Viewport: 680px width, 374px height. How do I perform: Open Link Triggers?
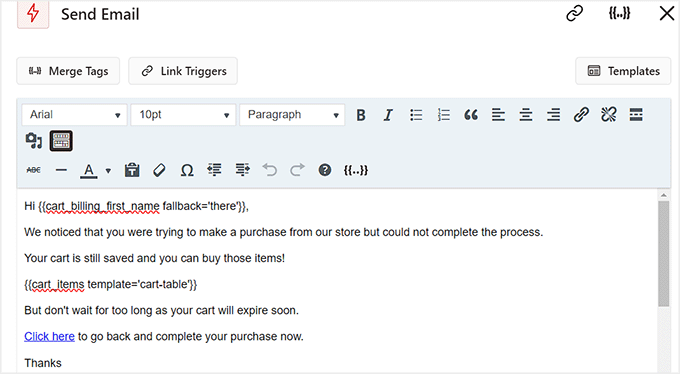click(183, 71)
